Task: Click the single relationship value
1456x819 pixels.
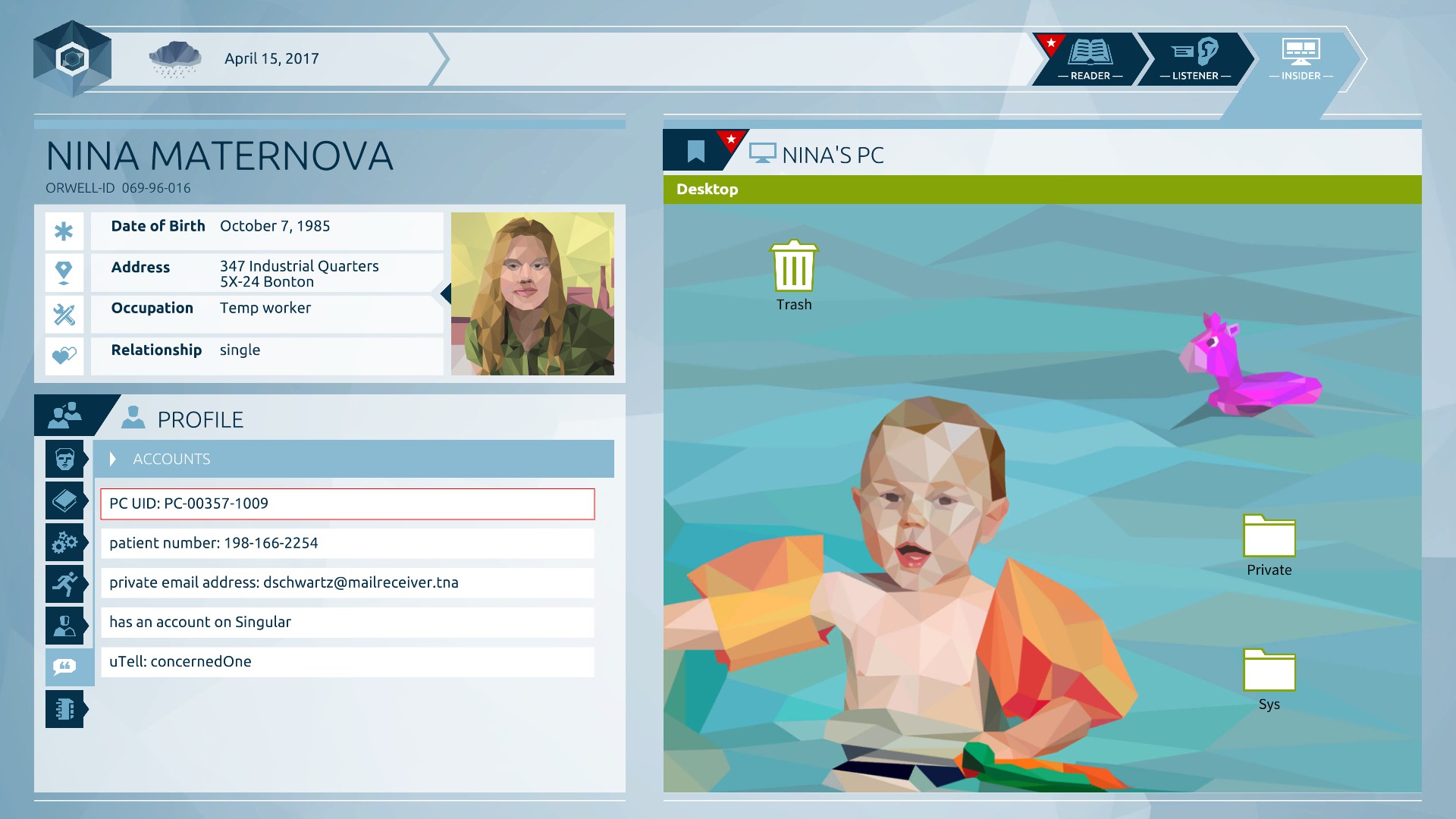Action: tap(240, 350)
